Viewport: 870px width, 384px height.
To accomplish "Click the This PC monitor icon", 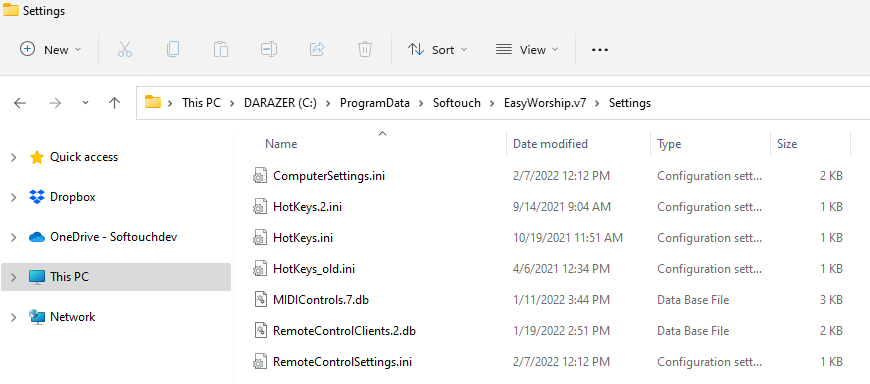I will 37,277.
